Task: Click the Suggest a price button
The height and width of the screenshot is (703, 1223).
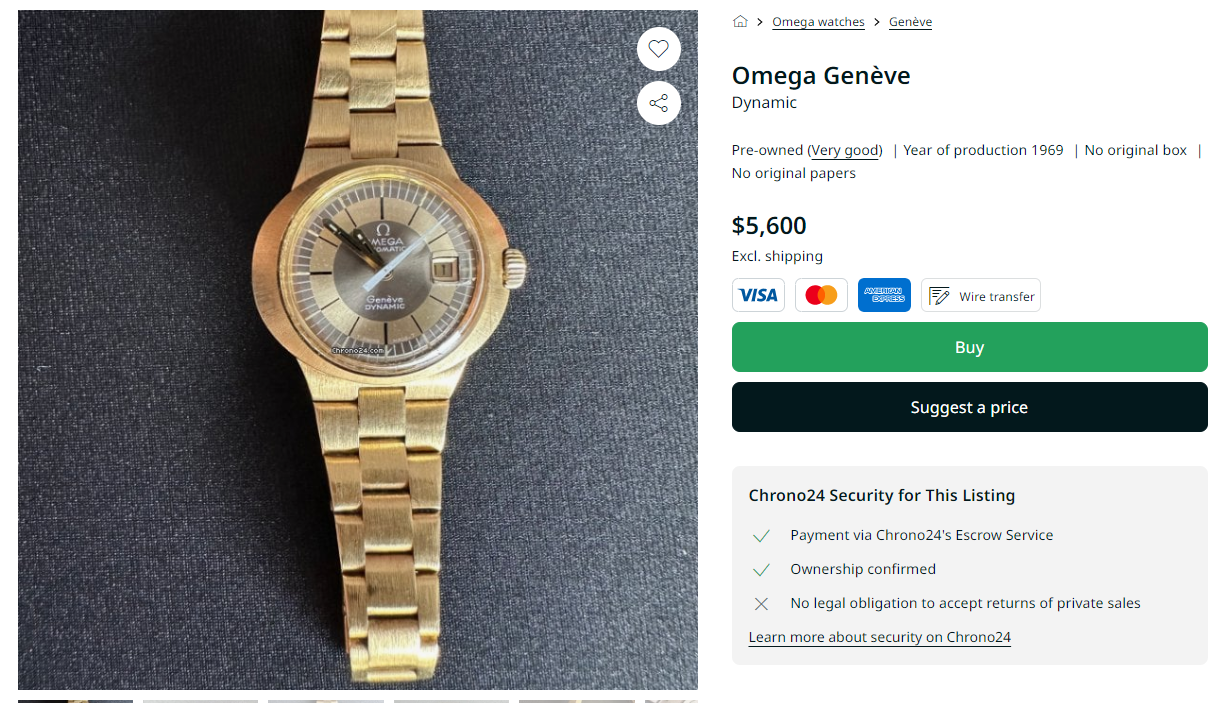Action: click(969, 407)
